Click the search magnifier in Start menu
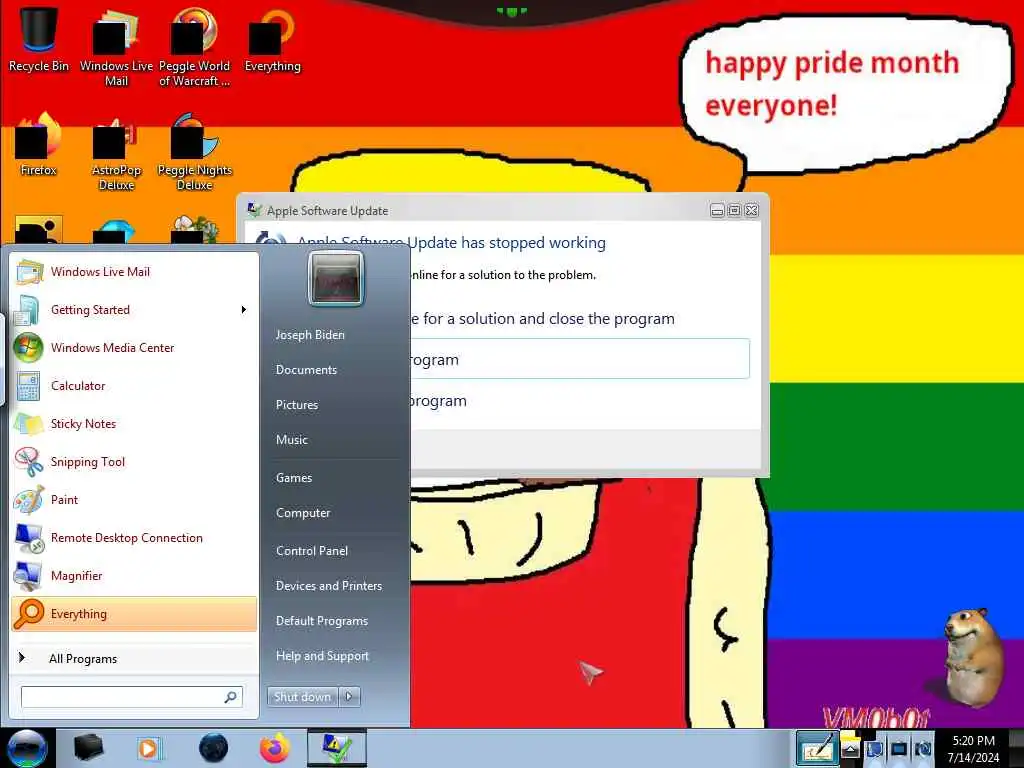Image resolution: width=1024 pixels, height=768 pixels. (x=231, y=697)
